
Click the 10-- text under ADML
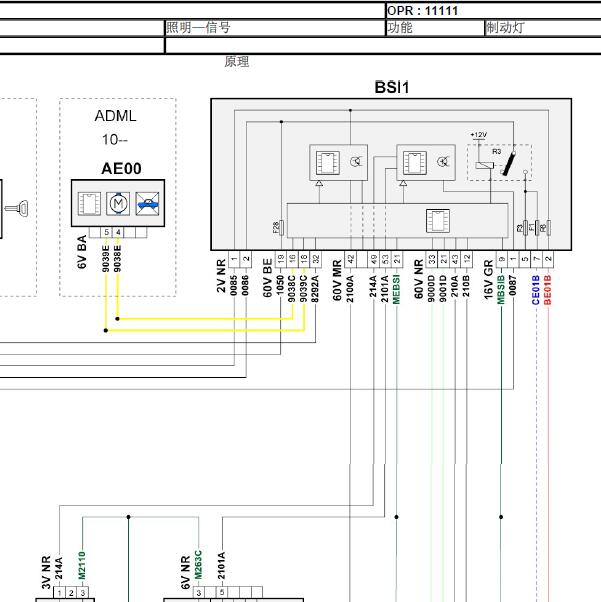click(x=114, y=139)
